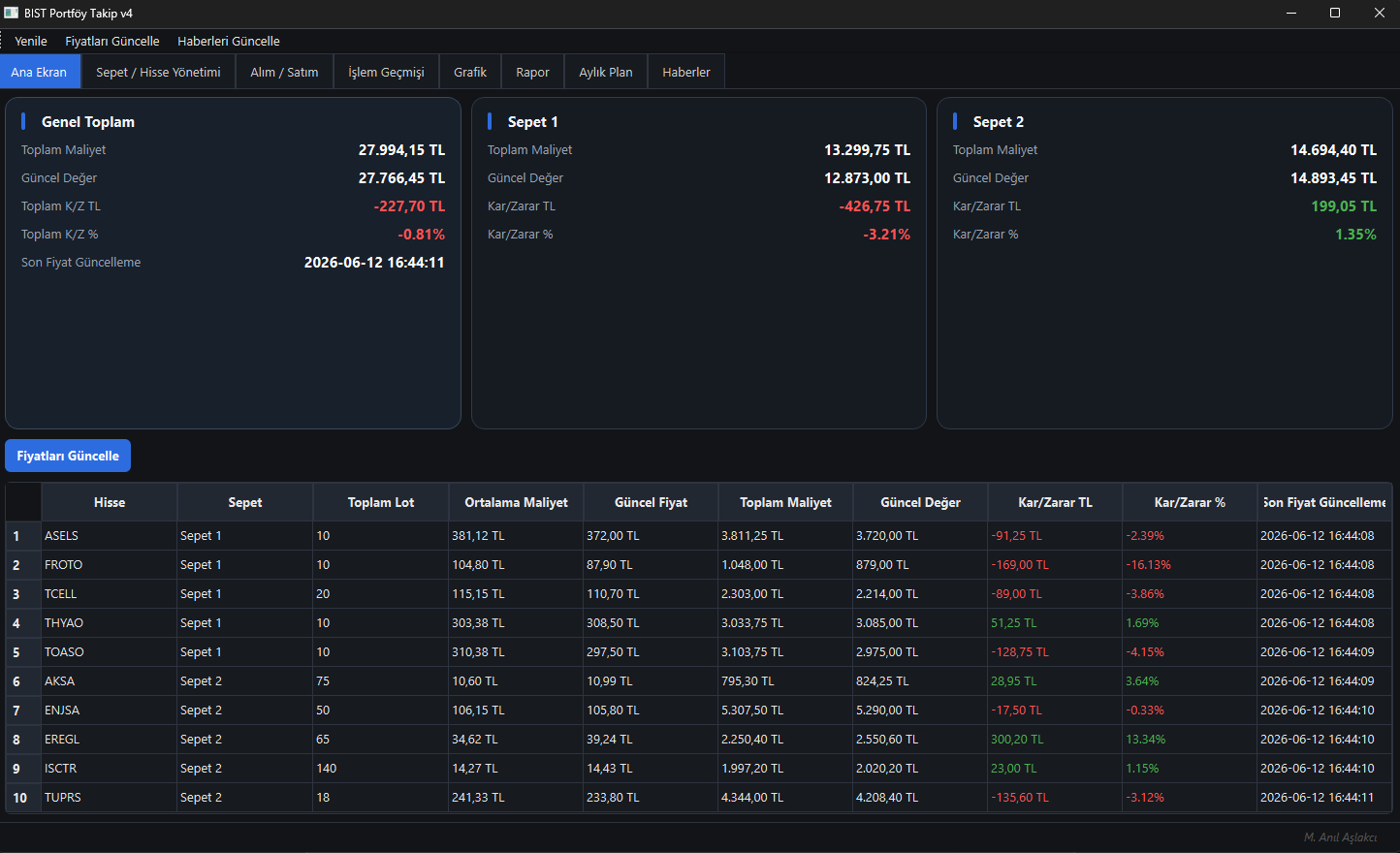Select the ISCTR cell

coord(110,769)
